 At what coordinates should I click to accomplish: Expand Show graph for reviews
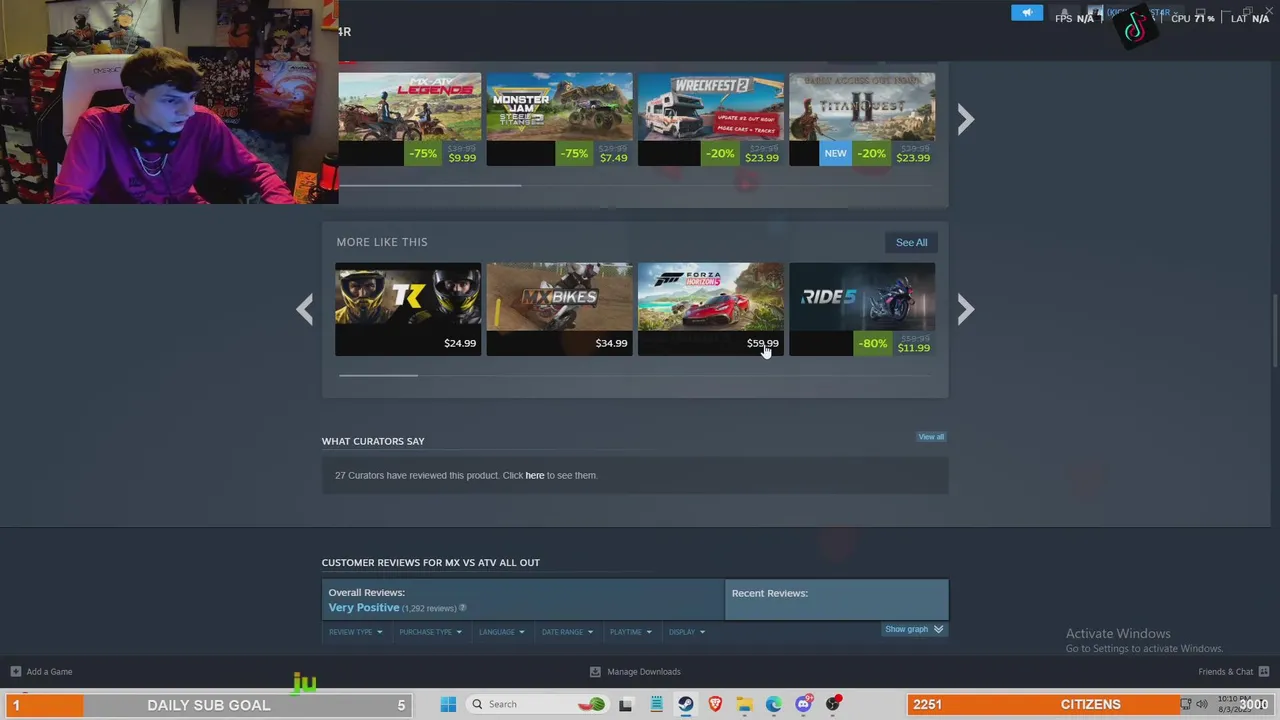coord(914,629)
